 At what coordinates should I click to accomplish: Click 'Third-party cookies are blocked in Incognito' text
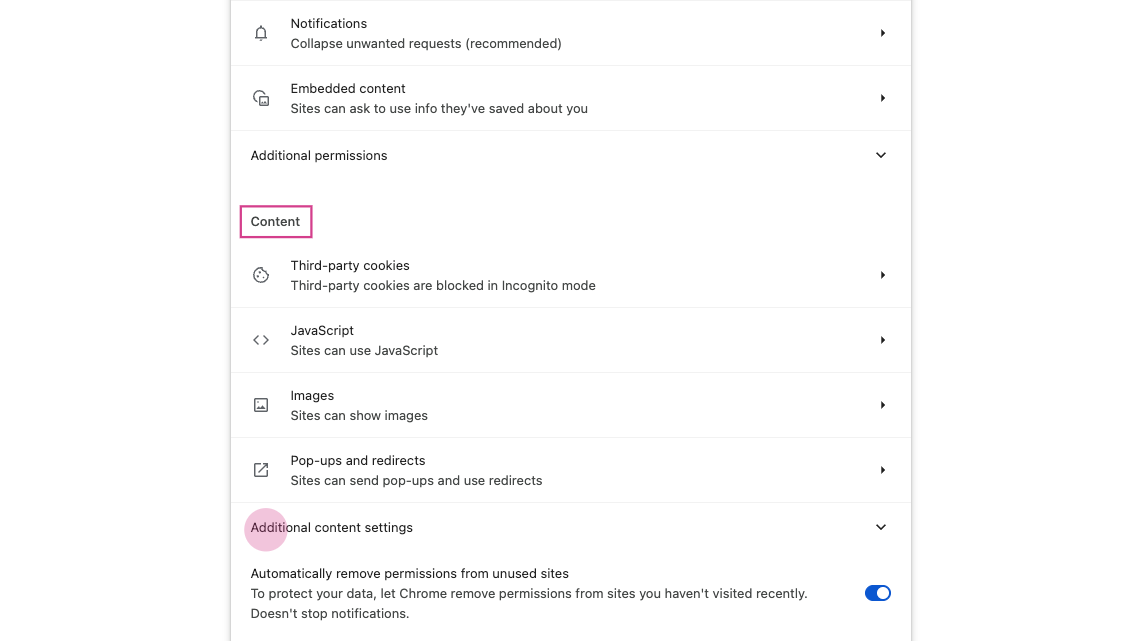coord(443,286)
